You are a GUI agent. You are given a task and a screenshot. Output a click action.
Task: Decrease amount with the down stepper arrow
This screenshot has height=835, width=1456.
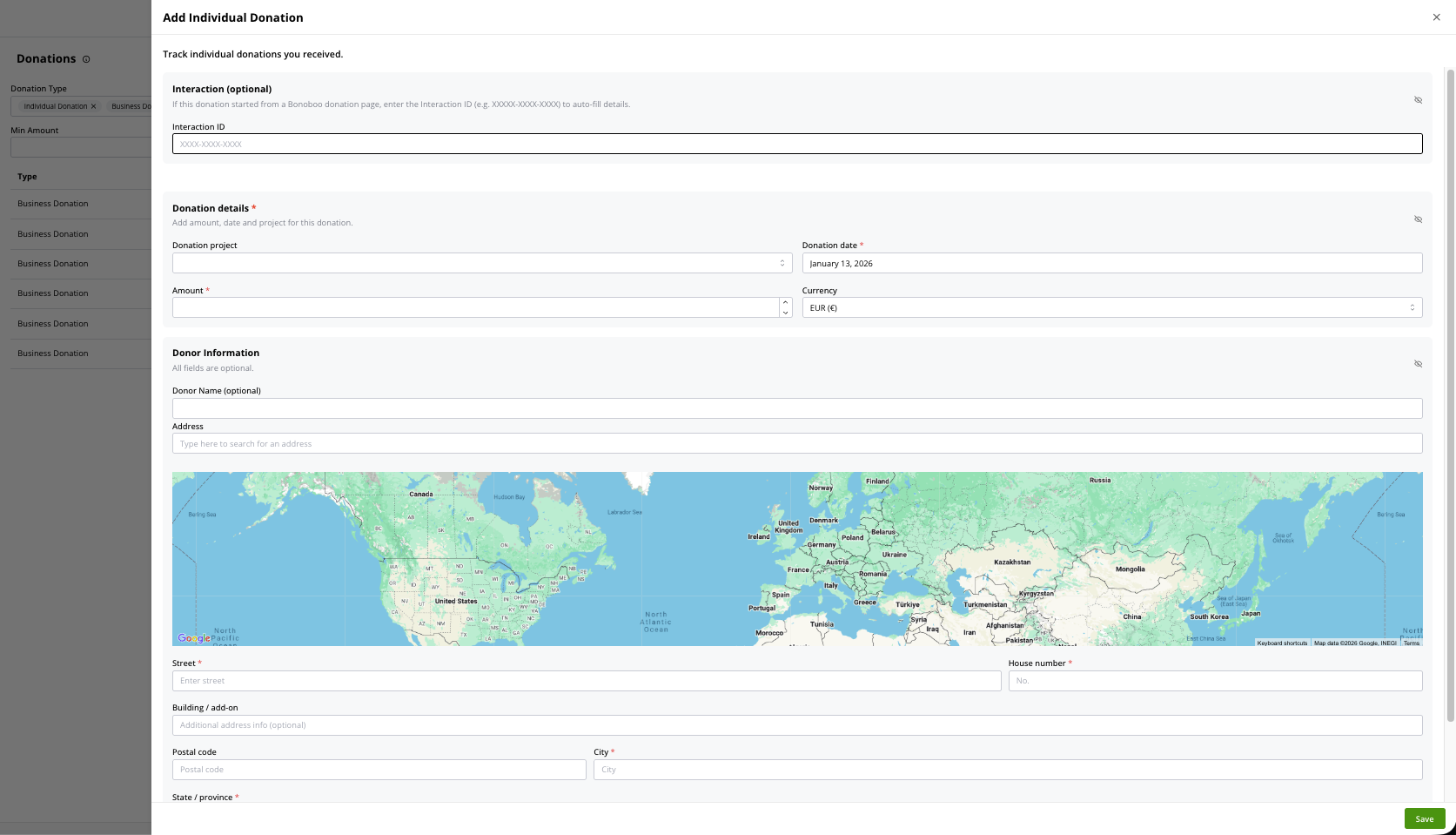coord(785,313)
